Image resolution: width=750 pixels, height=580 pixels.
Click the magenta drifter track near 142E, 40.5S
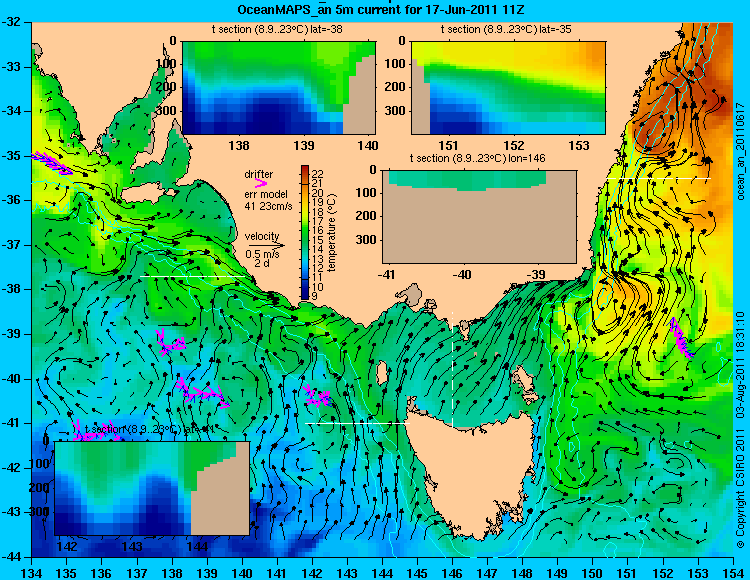tap(318, 396)
